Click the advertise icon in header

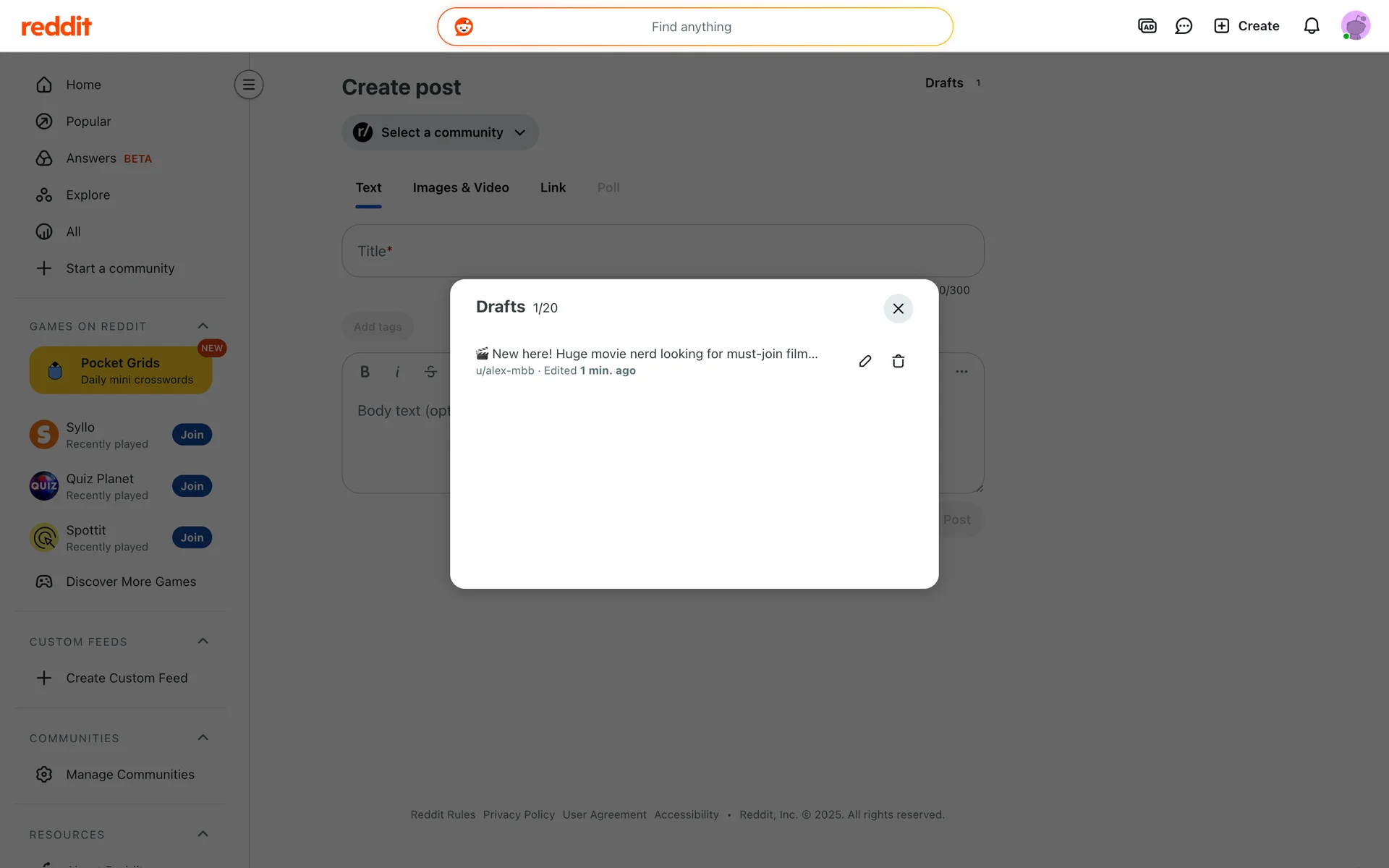(1147, 26)
